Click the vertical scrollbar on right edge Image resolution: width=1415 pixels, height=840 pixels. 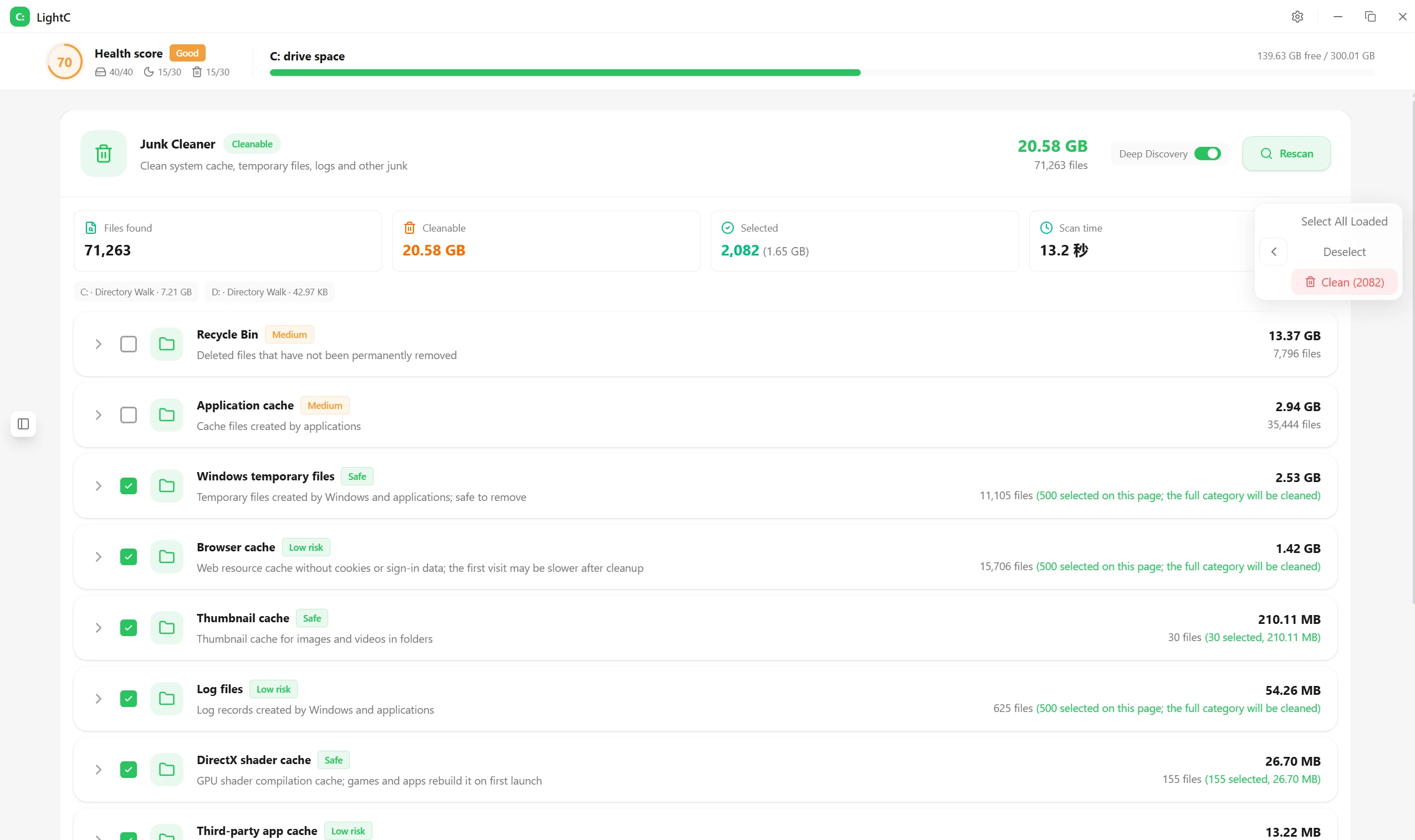(x=1413, y=351)
